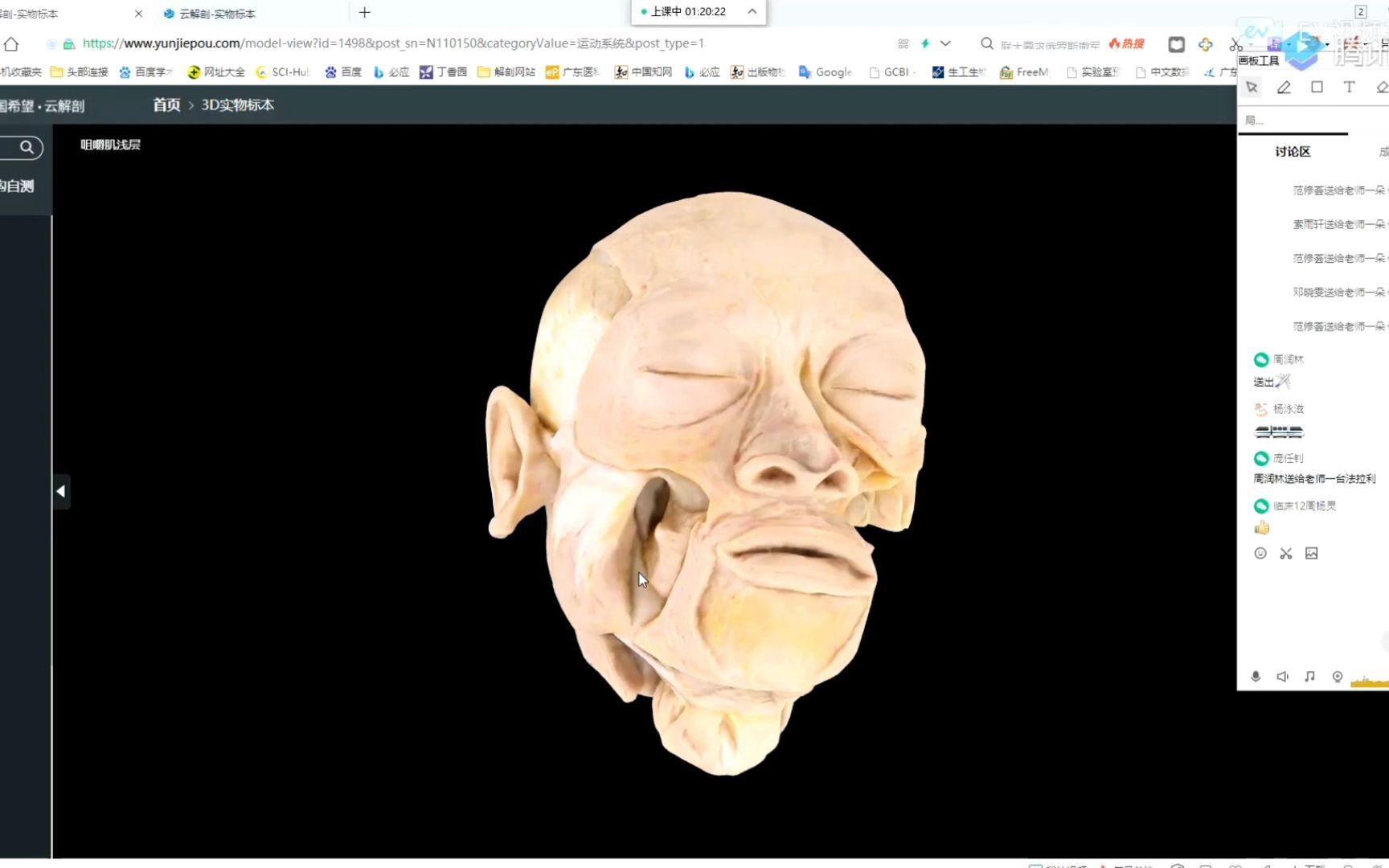Viewport: 1389px width, 868px height.
Task: Switch to the 讨论区 discussion tab
Action: (x=1293, y=151)
